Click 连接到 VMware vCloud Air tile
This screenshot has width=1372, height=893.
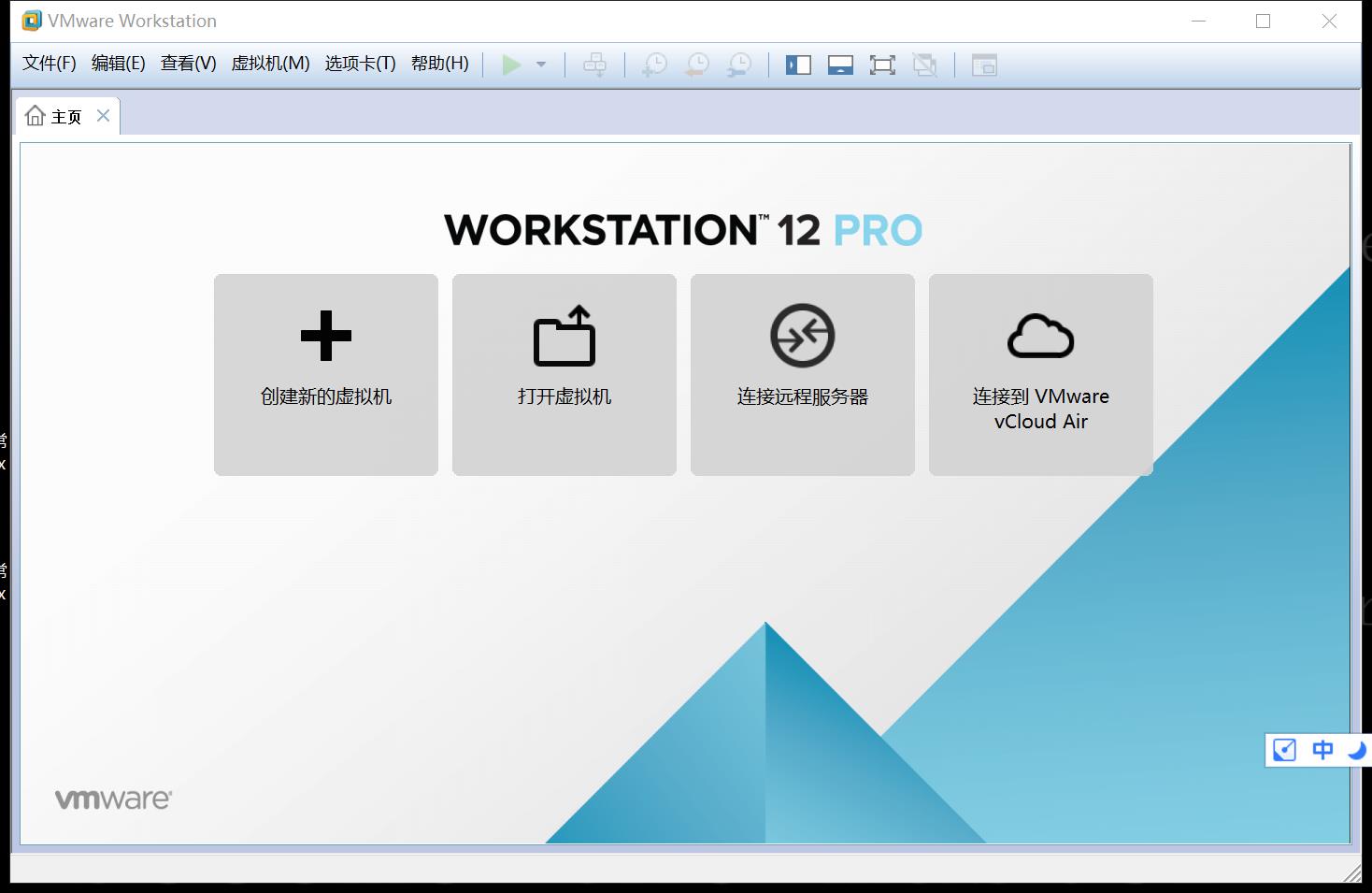pos(1041,374)
